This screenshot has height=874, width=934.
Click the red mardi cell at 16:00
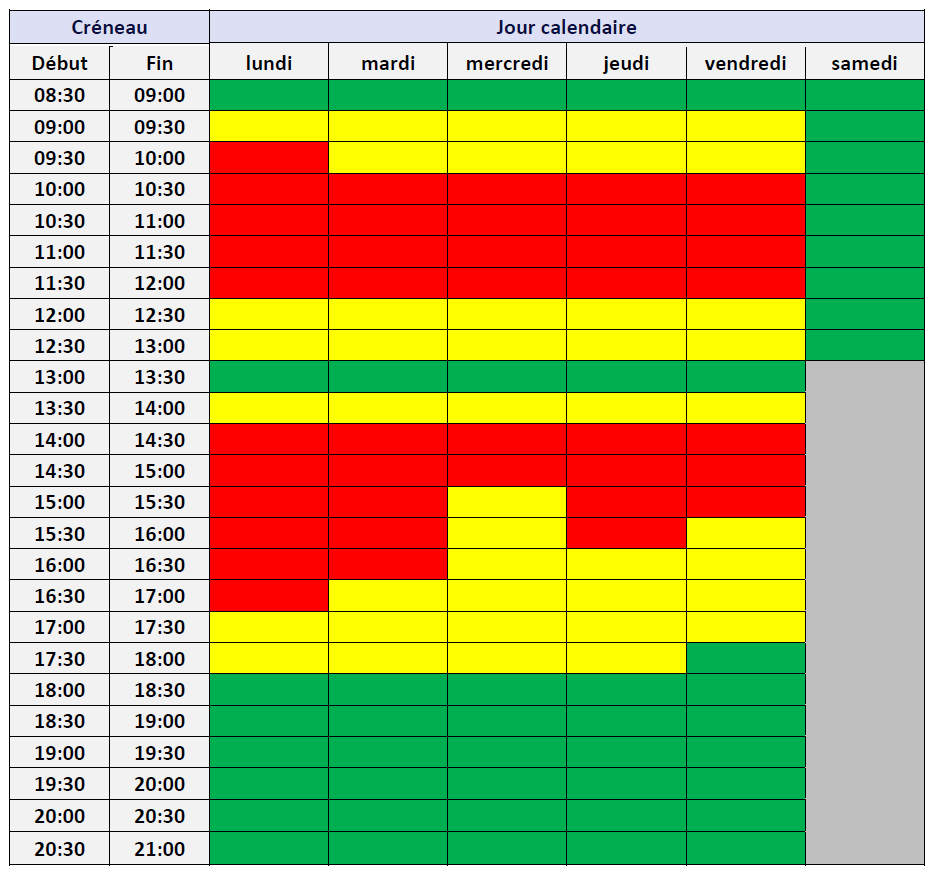coord(388,565)
